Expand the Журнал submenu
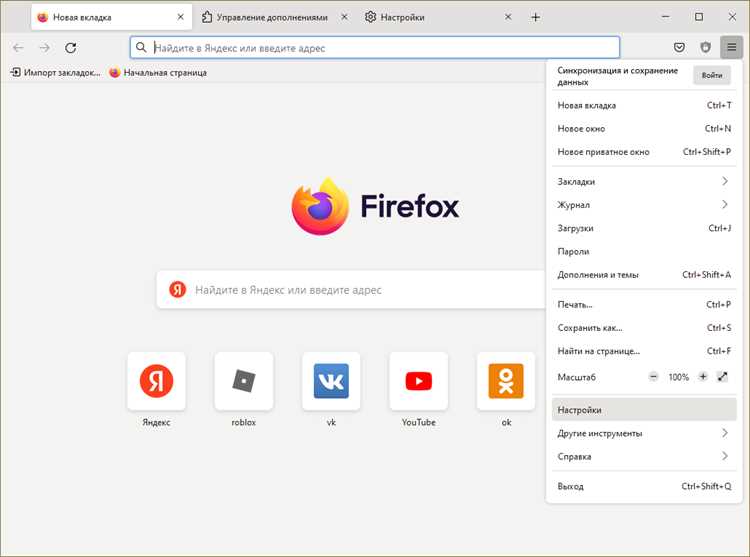The image size is (750, 557). coord(644,205)
